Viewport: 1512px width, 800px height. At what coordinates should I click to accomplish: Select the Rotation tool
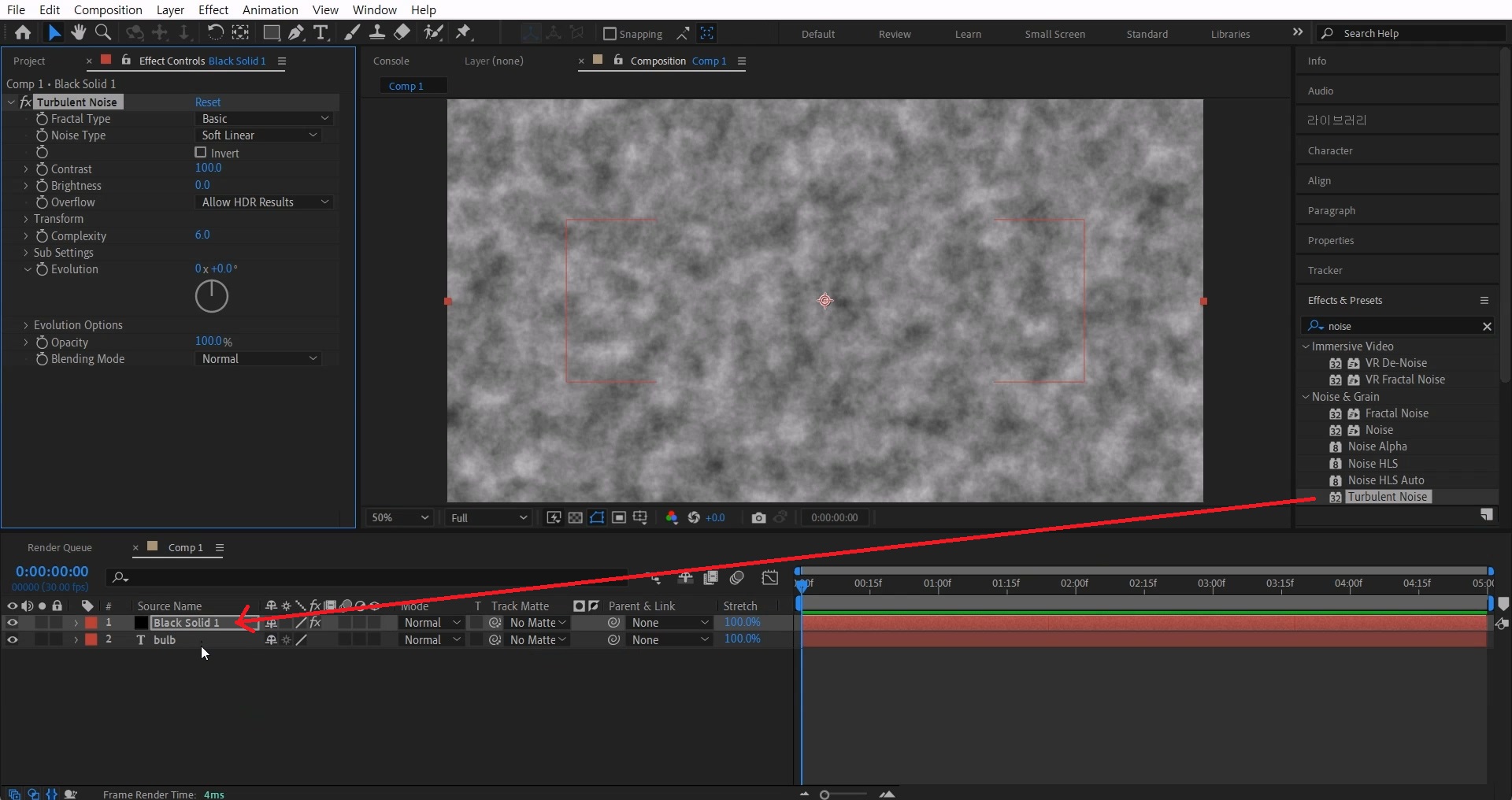(x=214, y=32)
